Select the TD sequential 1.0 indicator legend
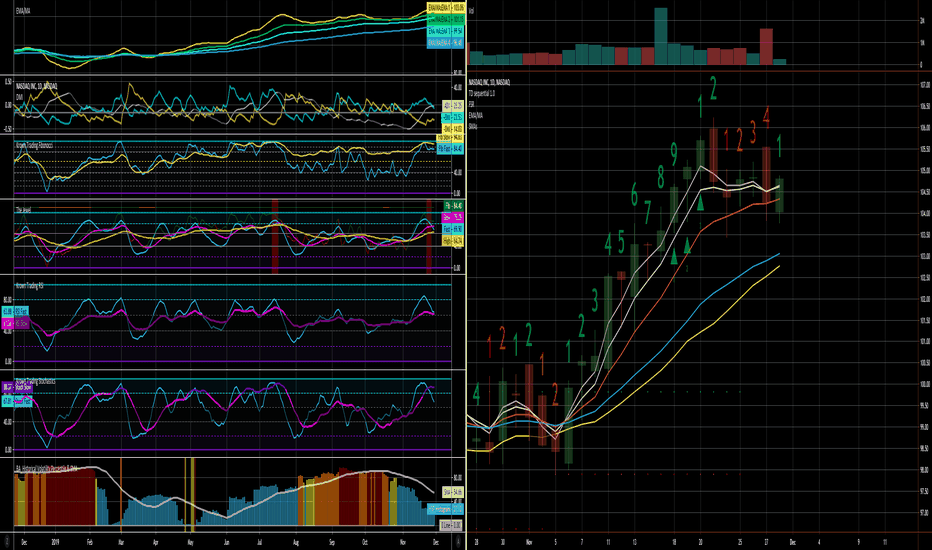 (x=482, y=93)
